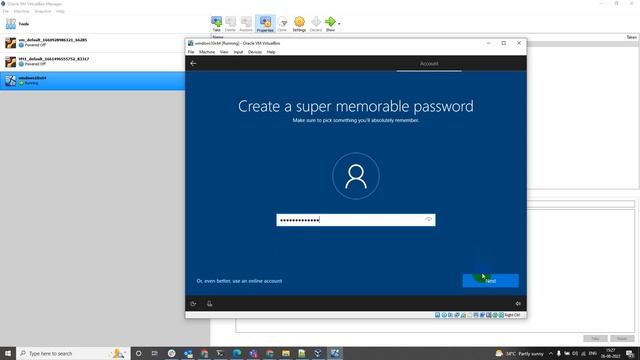Open Devices menu in the VM window
640x360 pixels.
(255, 52)
